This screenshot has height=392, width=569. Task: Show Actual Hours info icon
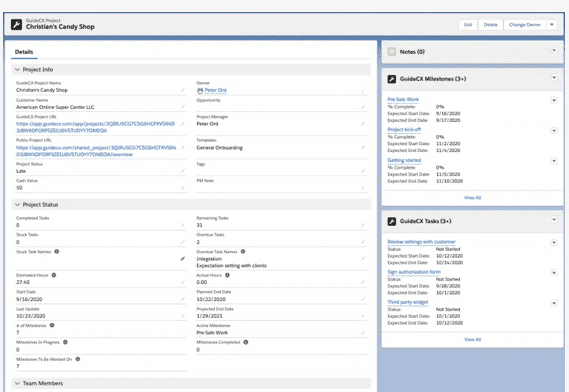click(228, 275)
